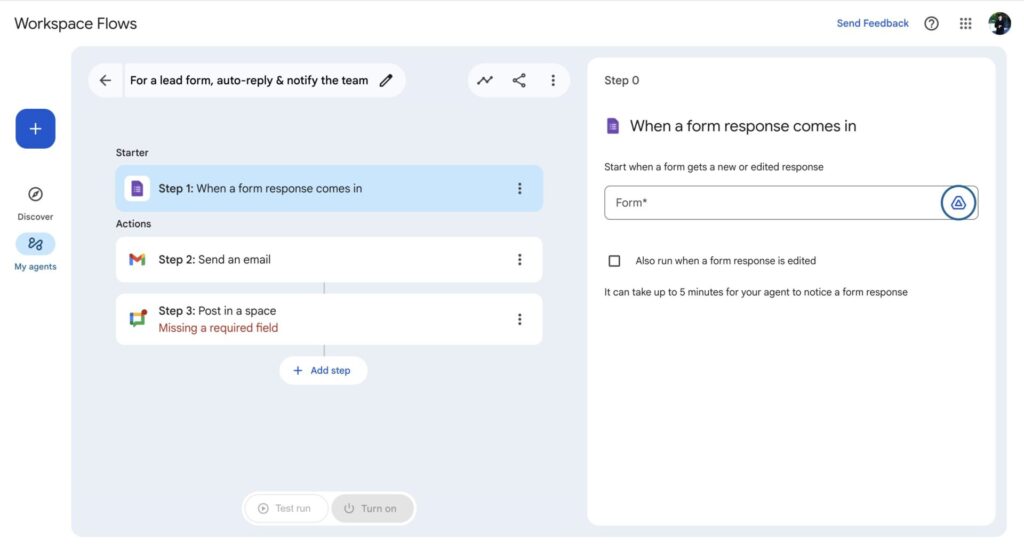Open Discover from the sidebar
The image size is (1024, 554).
tap(35, 203)
